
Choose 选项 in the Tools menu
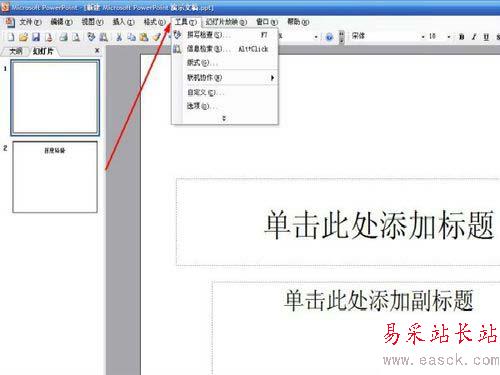pyautogui.click(x=225, y=106)
